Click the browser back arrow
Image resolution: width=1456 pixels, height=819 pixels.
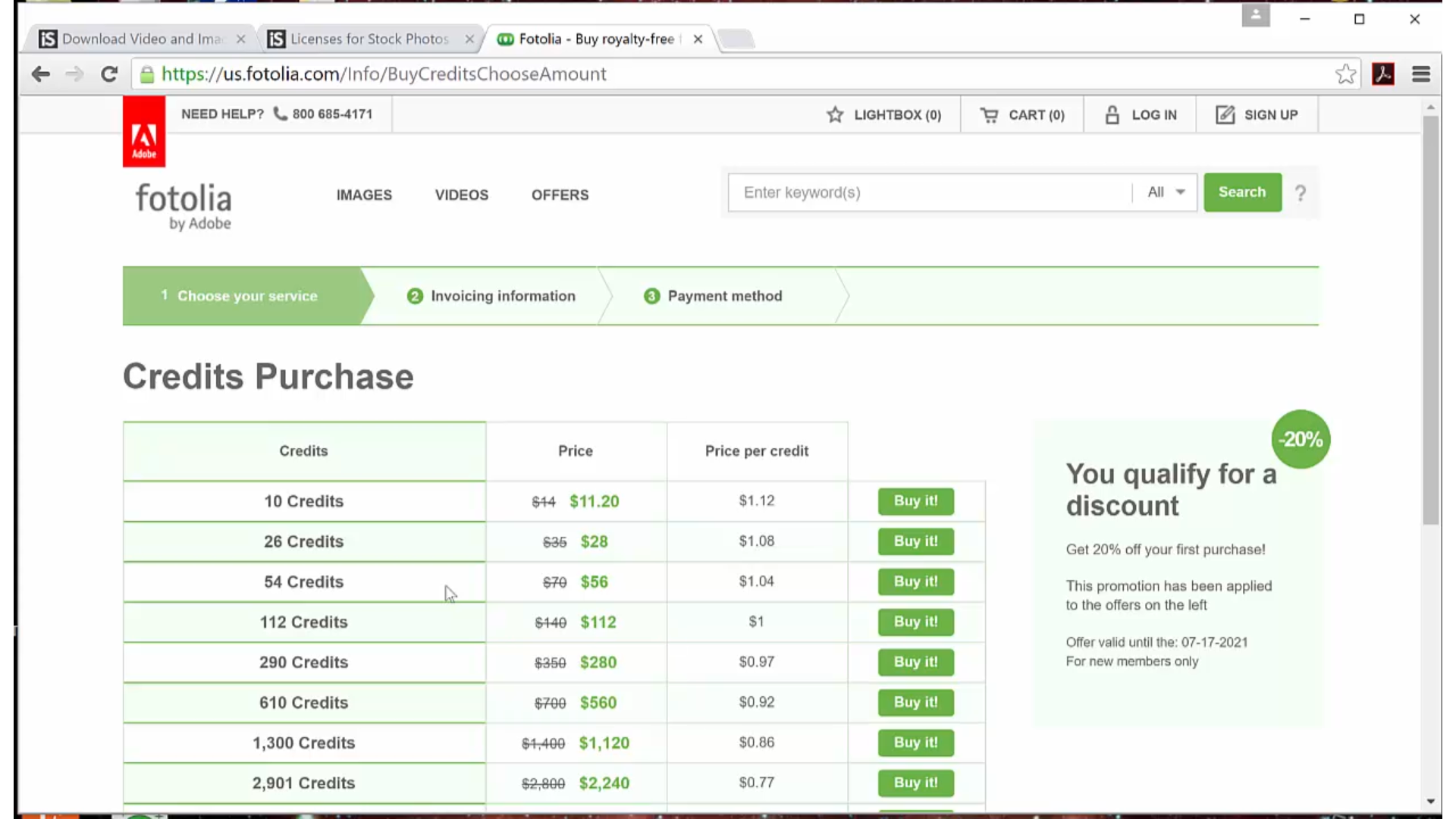[41, 74]
